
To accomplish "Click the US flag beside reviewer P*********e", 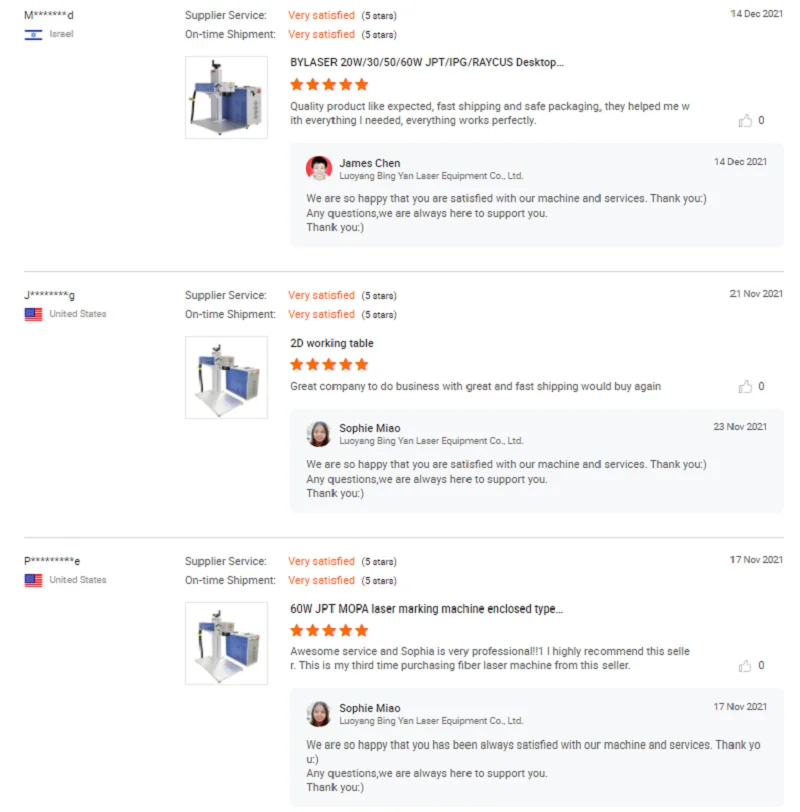I will click(33, 580).
